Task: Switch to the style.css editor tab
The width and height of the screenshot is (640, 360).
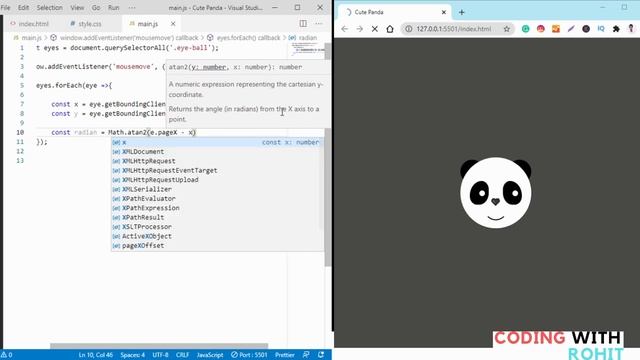Action: point(86,24)
